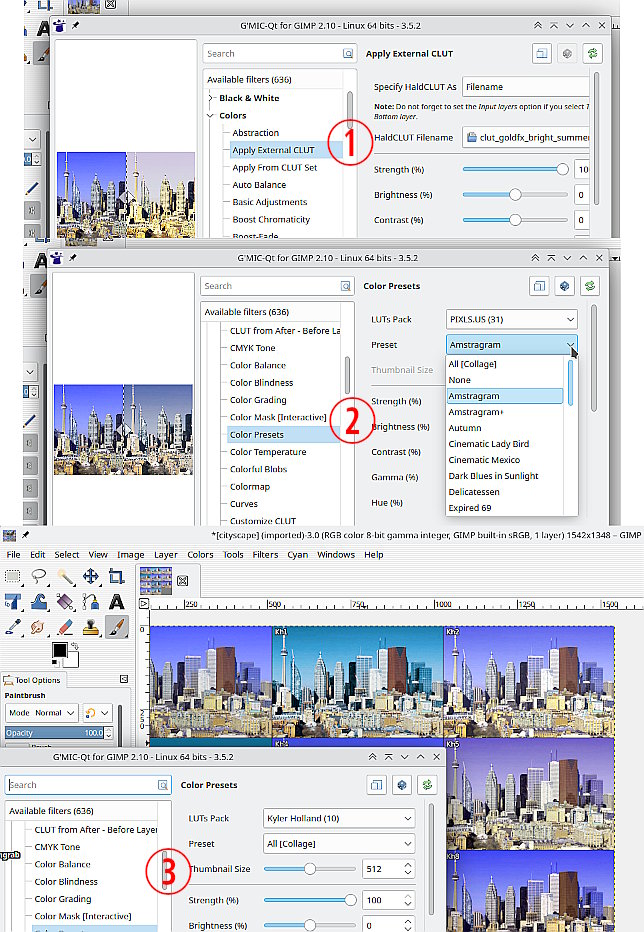Select Color Presets filter in PIXLS.US window
The width and height of the screenshot is (644, 932).
[257, 434]
